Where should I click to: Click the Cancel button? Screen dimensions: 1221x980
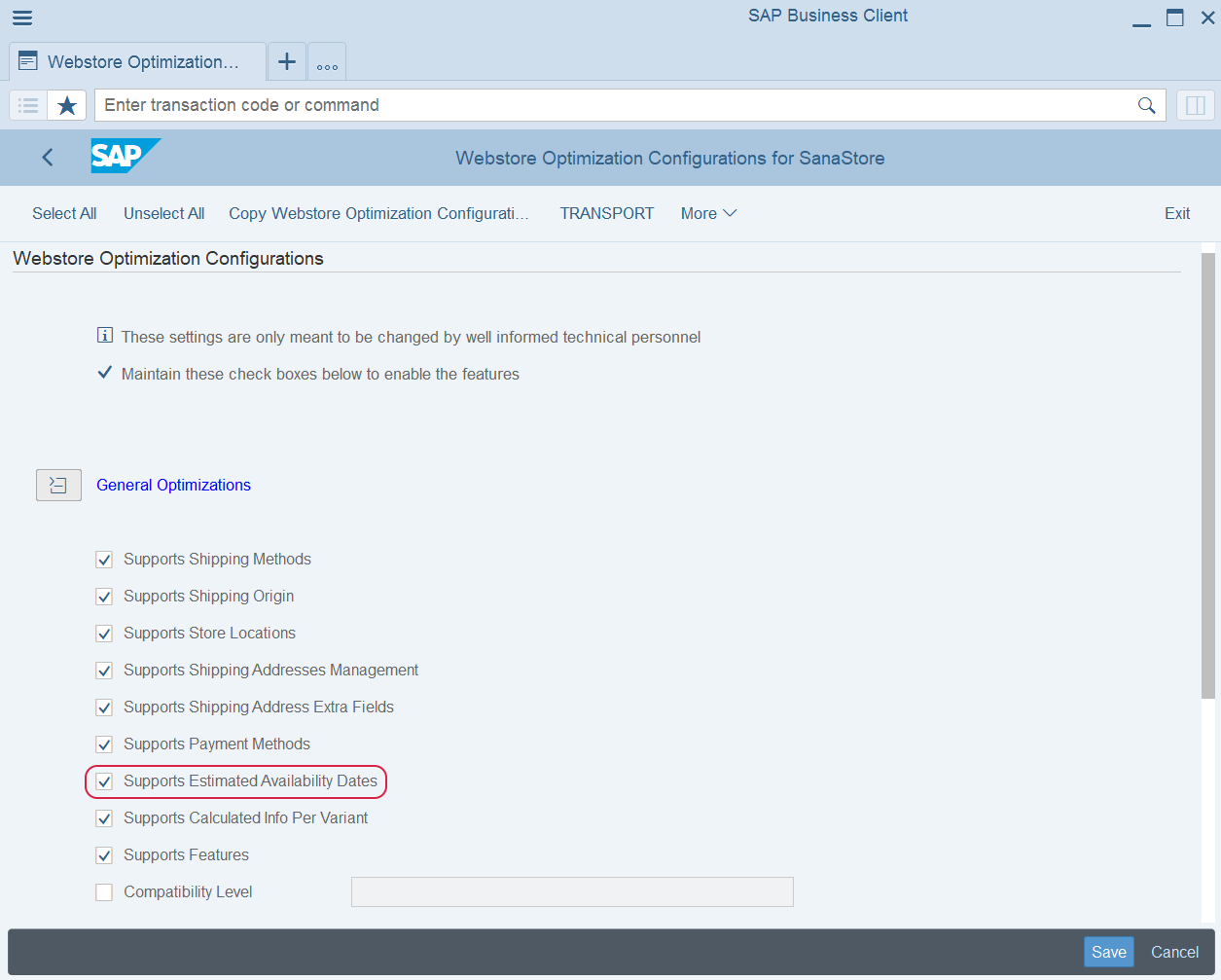(1174, 952)
